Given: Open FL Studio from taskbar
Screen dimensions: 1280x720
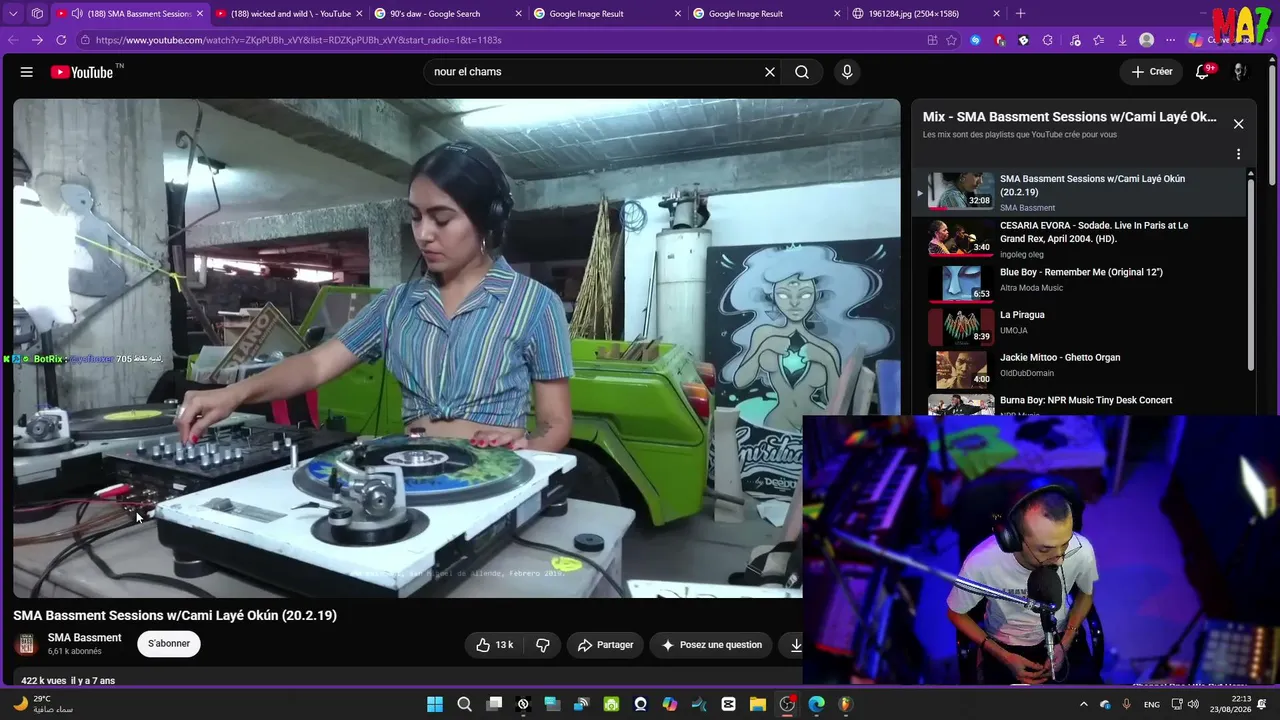Looking at the screenshot, I should tap(845, 704).
